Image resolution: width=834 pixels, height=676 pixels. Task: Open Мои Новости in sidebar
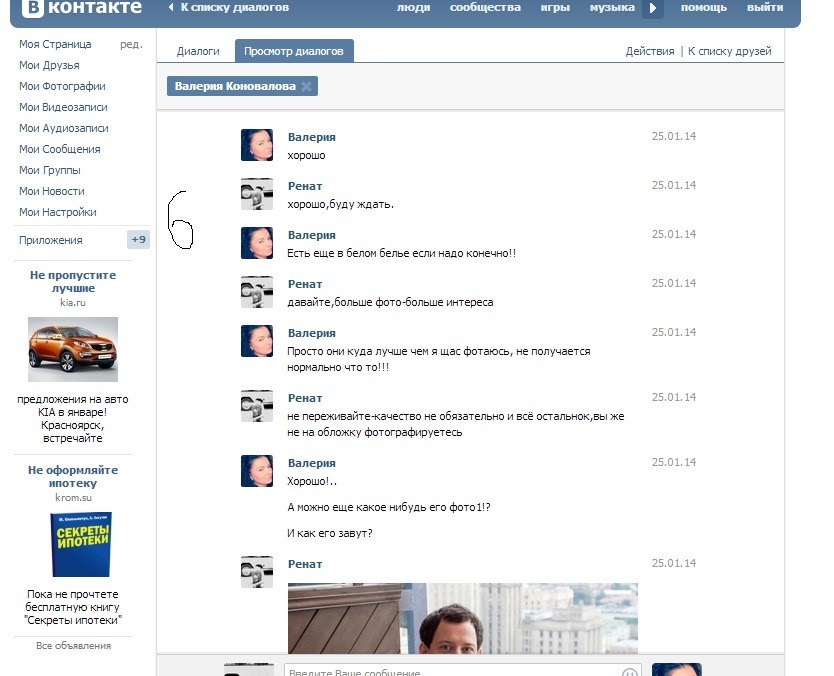tap(52, 191)
